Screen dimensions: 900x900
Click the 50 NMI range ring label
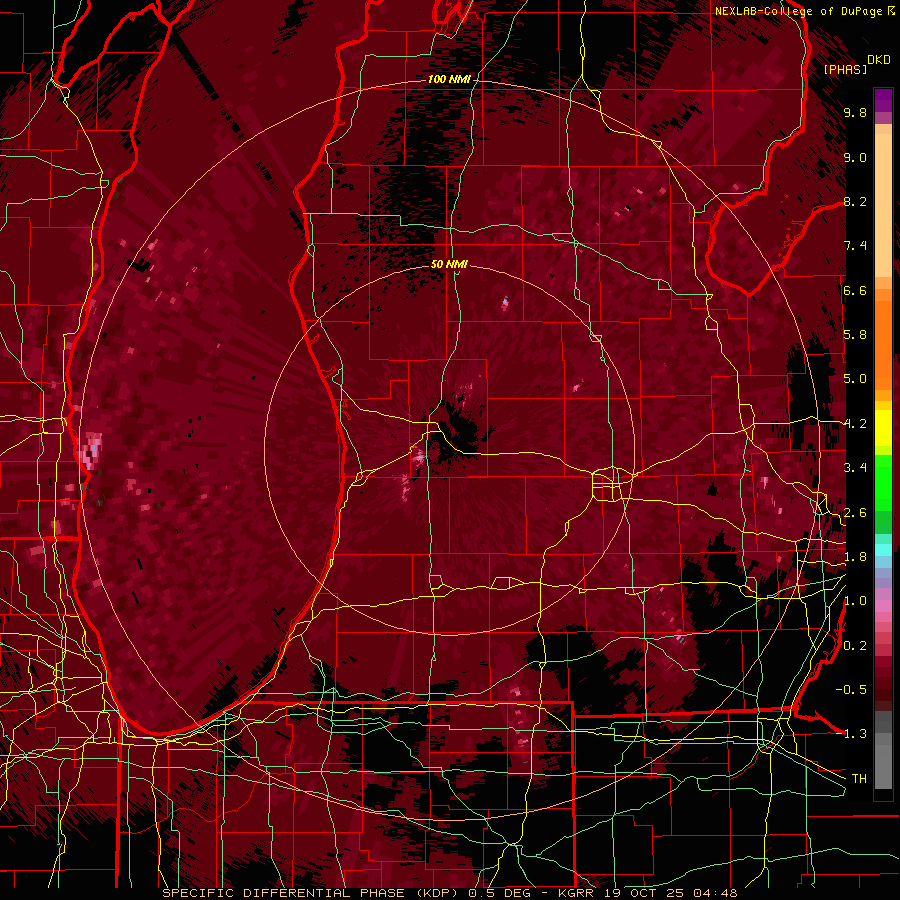449,264
